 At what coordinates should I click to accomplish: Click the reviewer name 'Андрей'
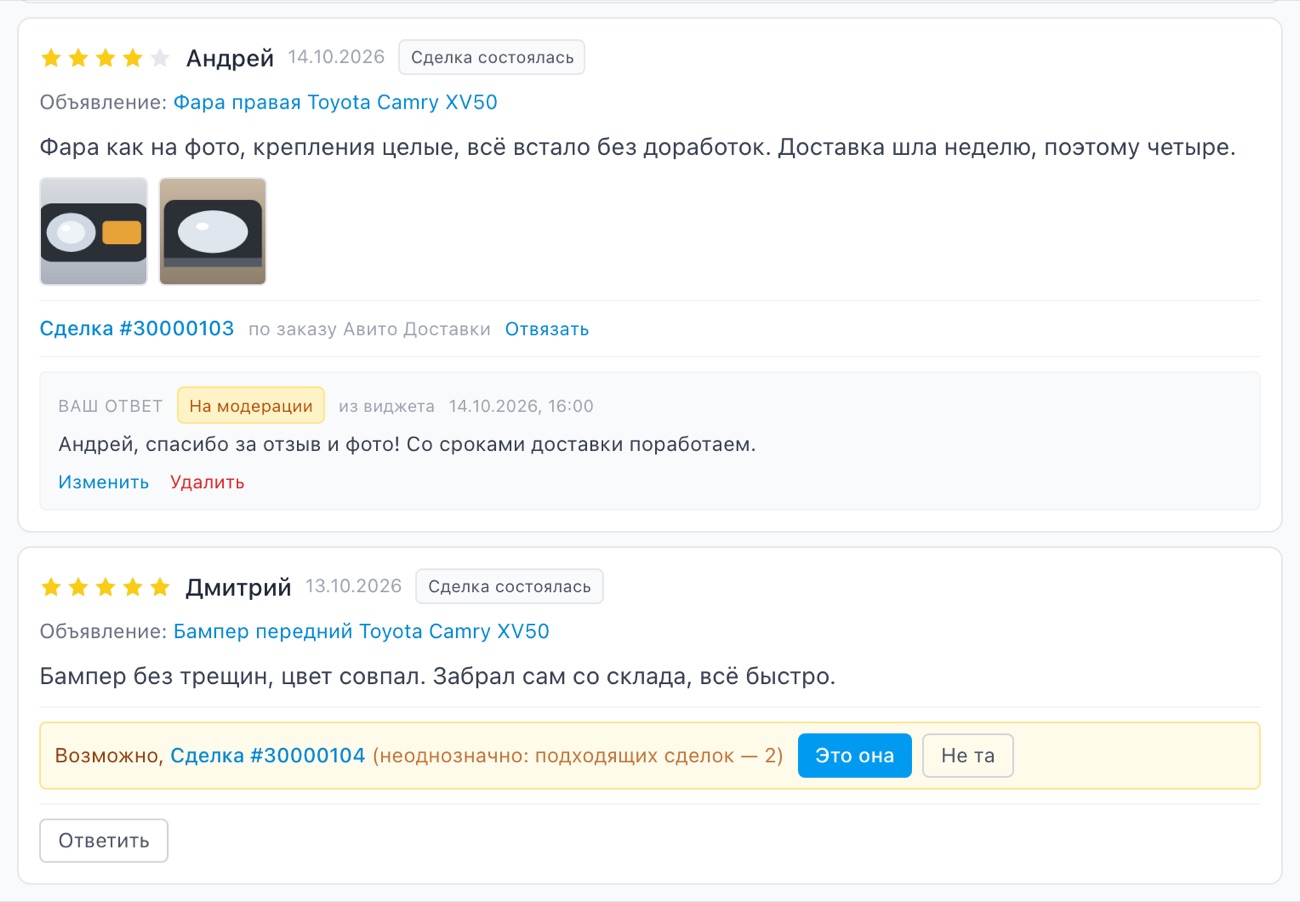coord(230,58)
